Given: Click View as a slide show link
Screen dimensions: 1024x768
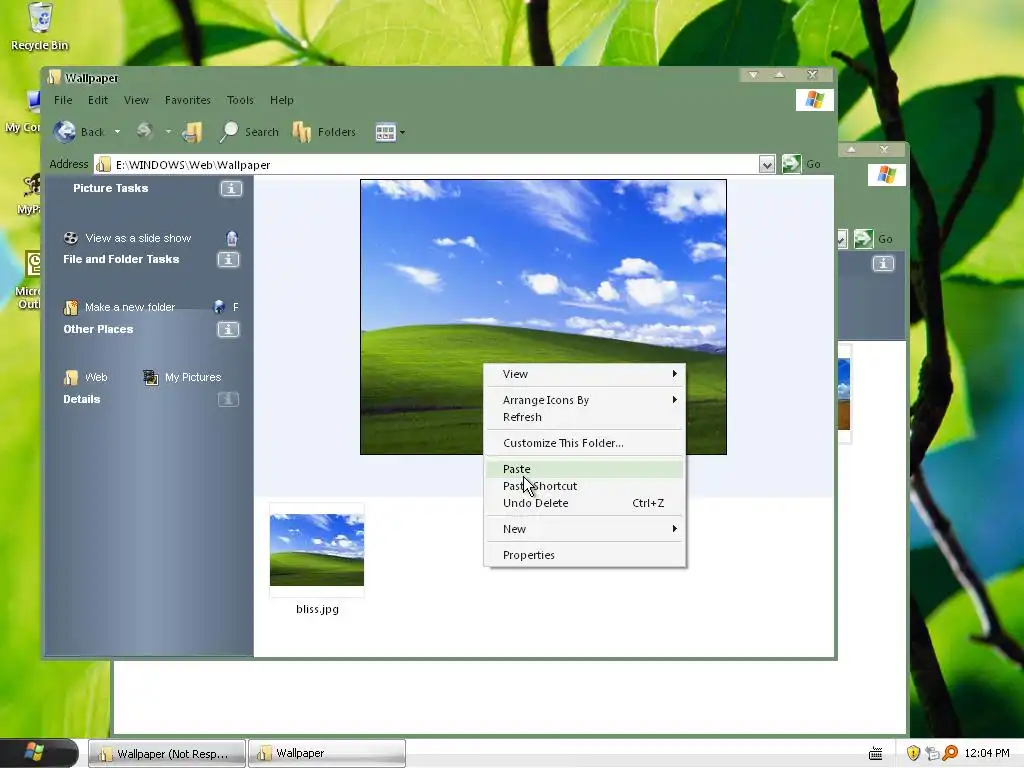Looking at the screenshot, I should click(x=138, y=238).
